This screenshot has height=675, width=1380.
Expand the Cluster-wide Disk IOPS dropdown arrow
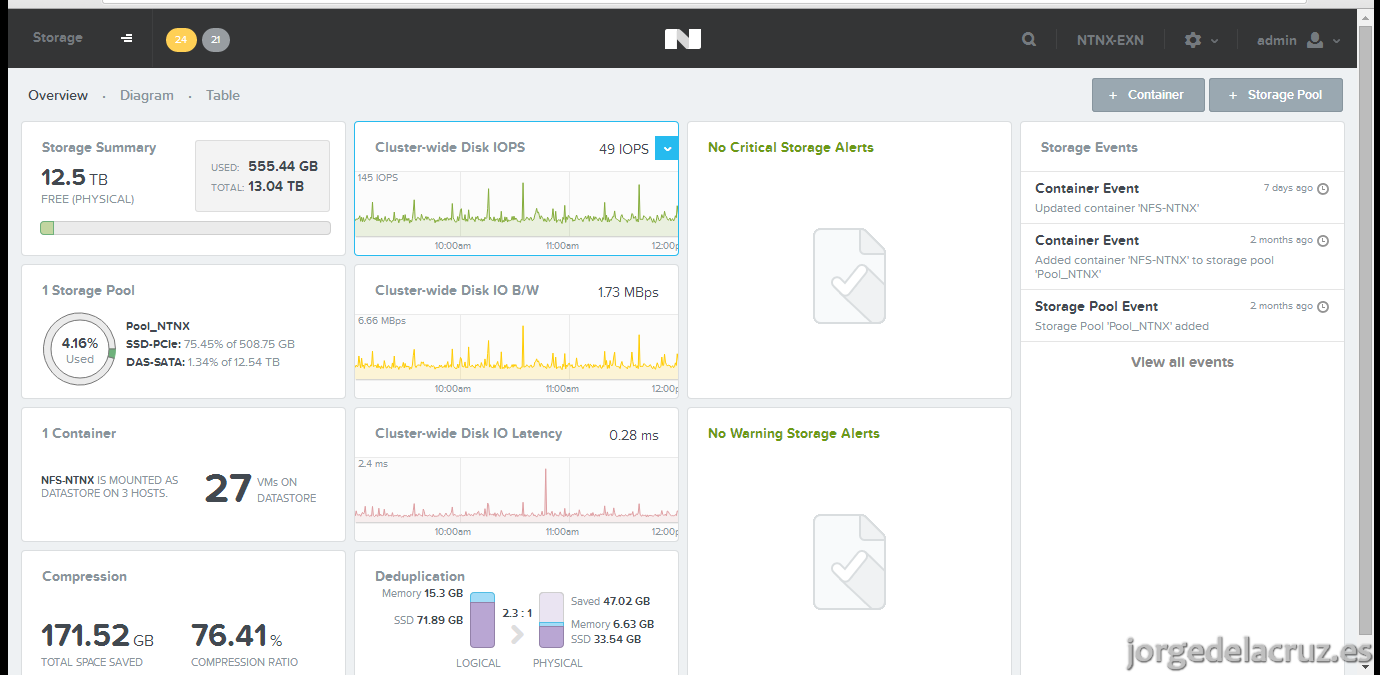(667, 148)
